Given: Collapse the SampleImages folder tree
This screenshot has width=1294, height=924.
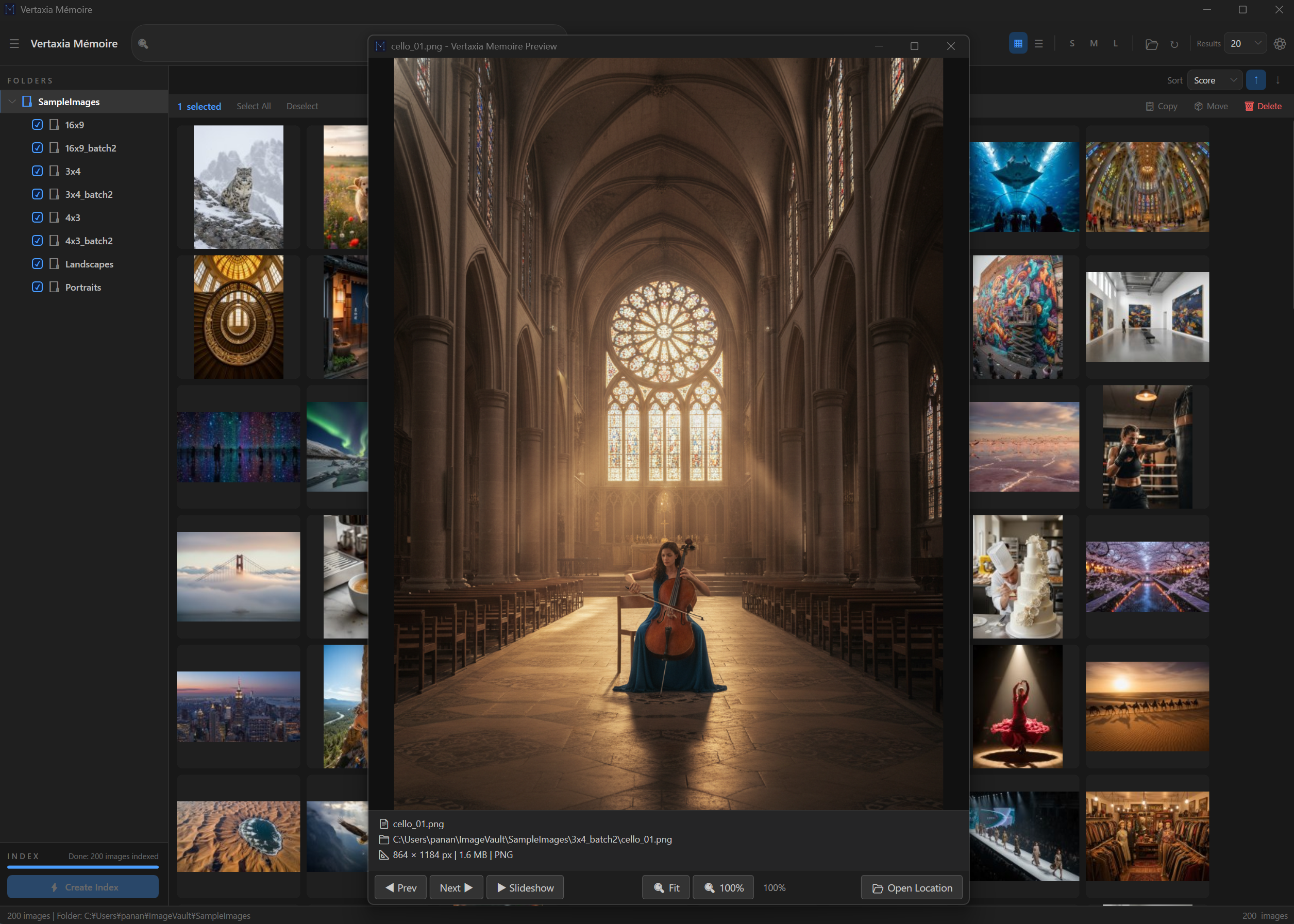Looking at the screenshot, I should point(12,102).
